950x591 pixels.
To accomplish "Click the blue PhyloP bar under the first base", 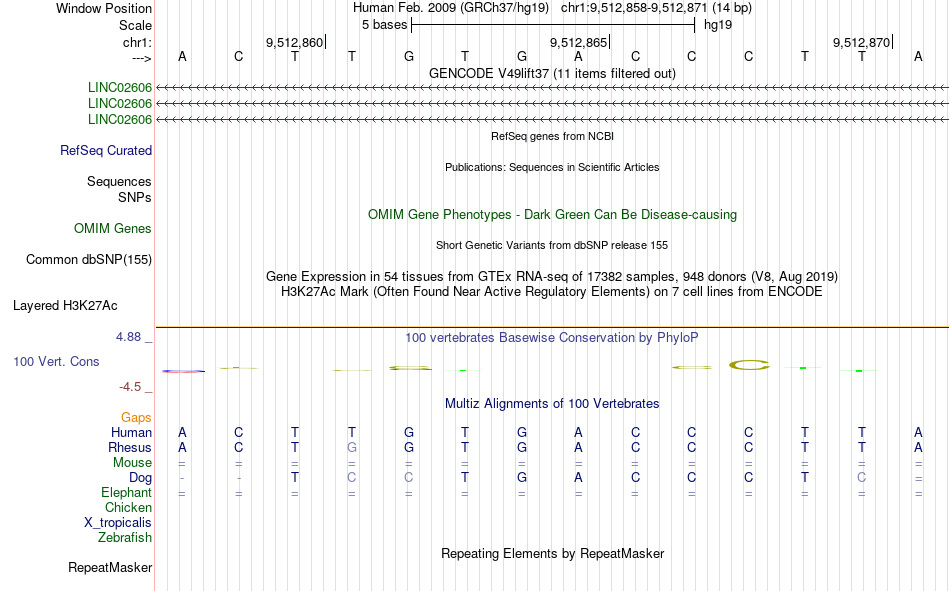I will pos(183,371).
